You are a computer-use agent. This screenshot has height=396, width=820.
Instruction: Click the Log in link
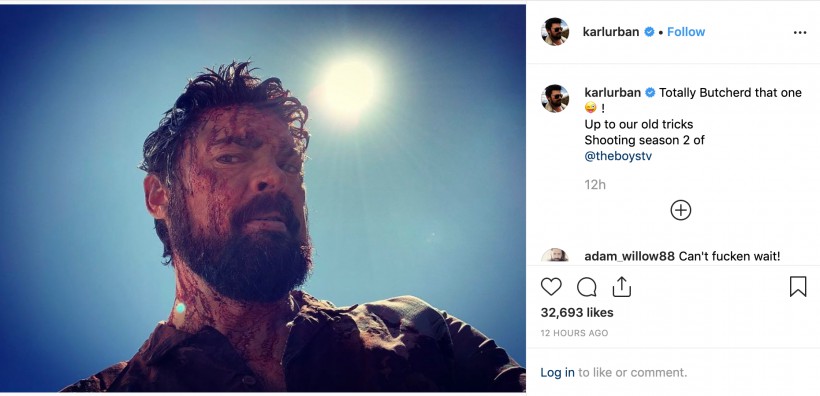[x=557, y=372]
